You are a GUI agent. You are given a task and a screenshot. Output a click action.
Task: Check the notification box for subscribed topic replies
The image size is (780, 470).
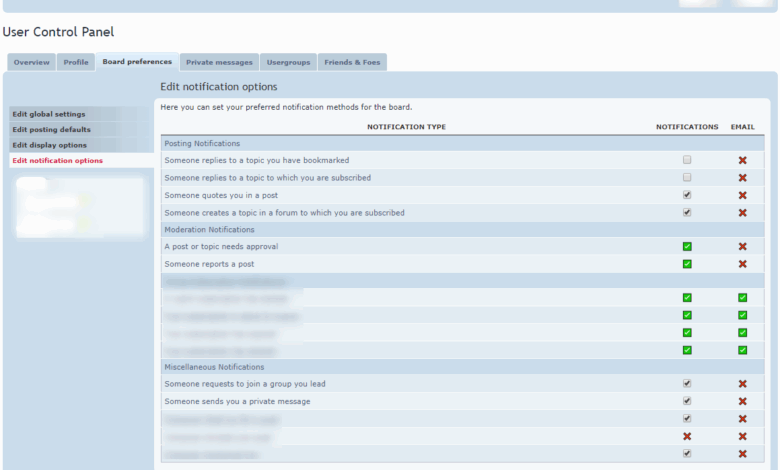(687, 178)
